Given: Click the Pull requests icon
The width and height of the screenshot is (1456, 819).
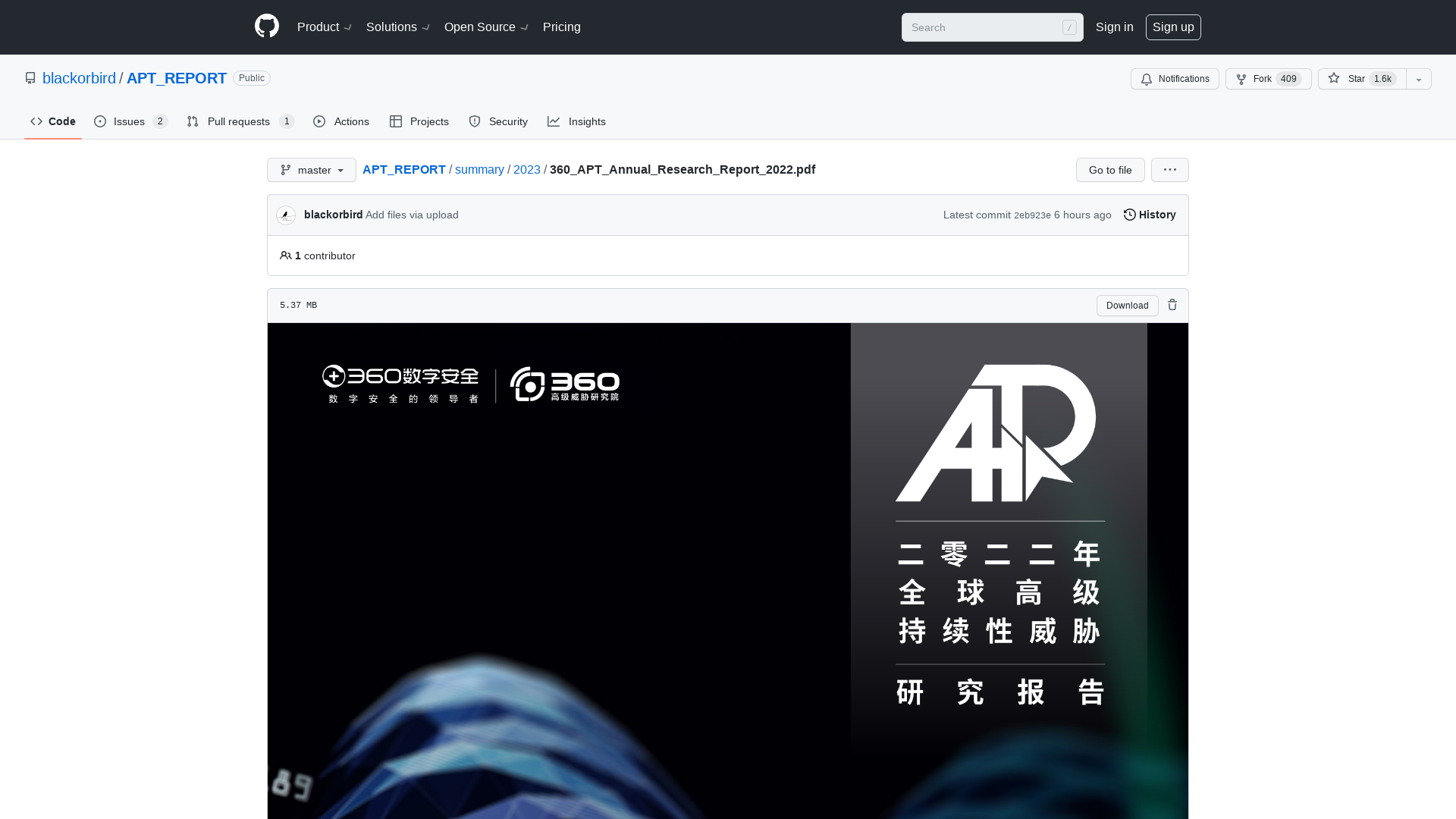Looking at the screenshot, I should [192, 121].
